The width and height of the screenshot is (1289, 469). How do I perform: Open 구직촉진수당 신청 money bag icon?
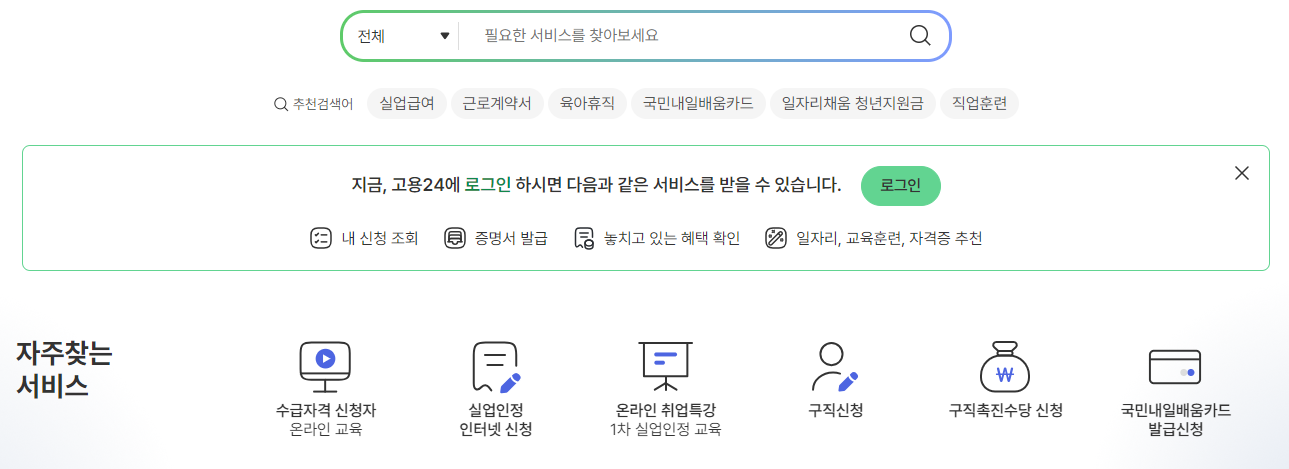tap(1005, 365)
